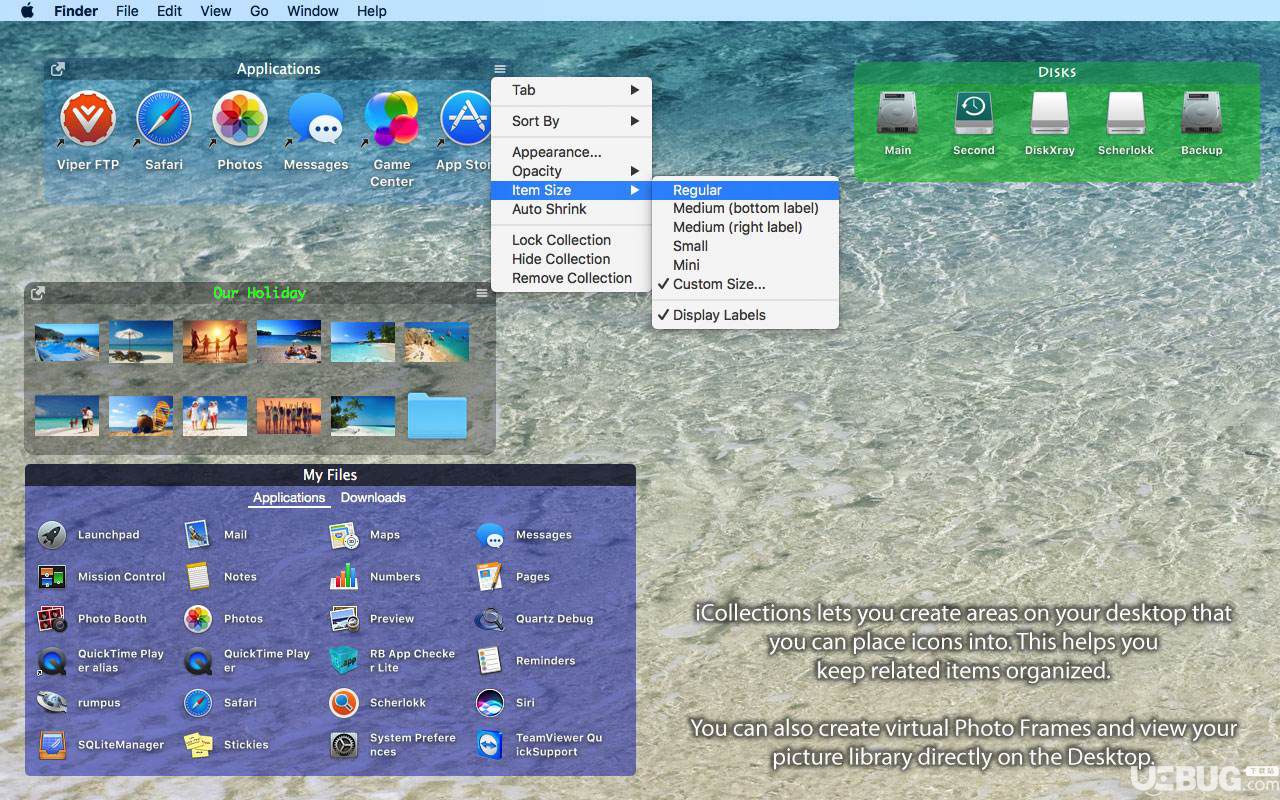
Task: Select the checked Custom Size option
Action: point(745,284)
